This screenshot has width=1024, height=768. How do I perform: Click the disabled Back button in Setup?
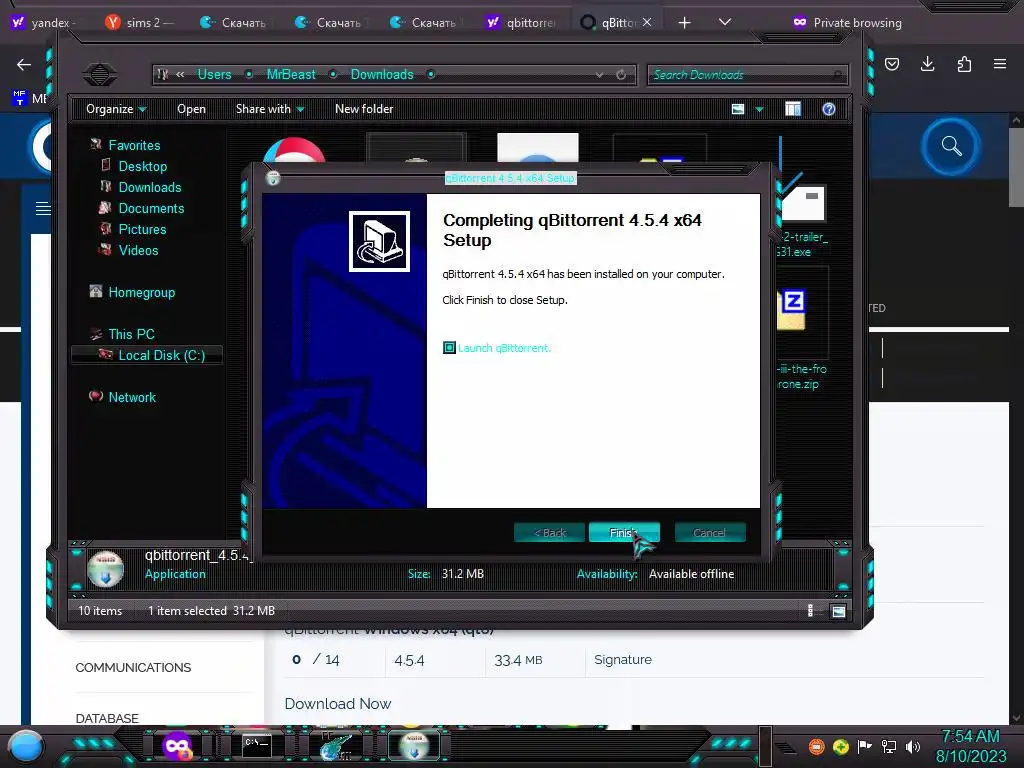549,532
